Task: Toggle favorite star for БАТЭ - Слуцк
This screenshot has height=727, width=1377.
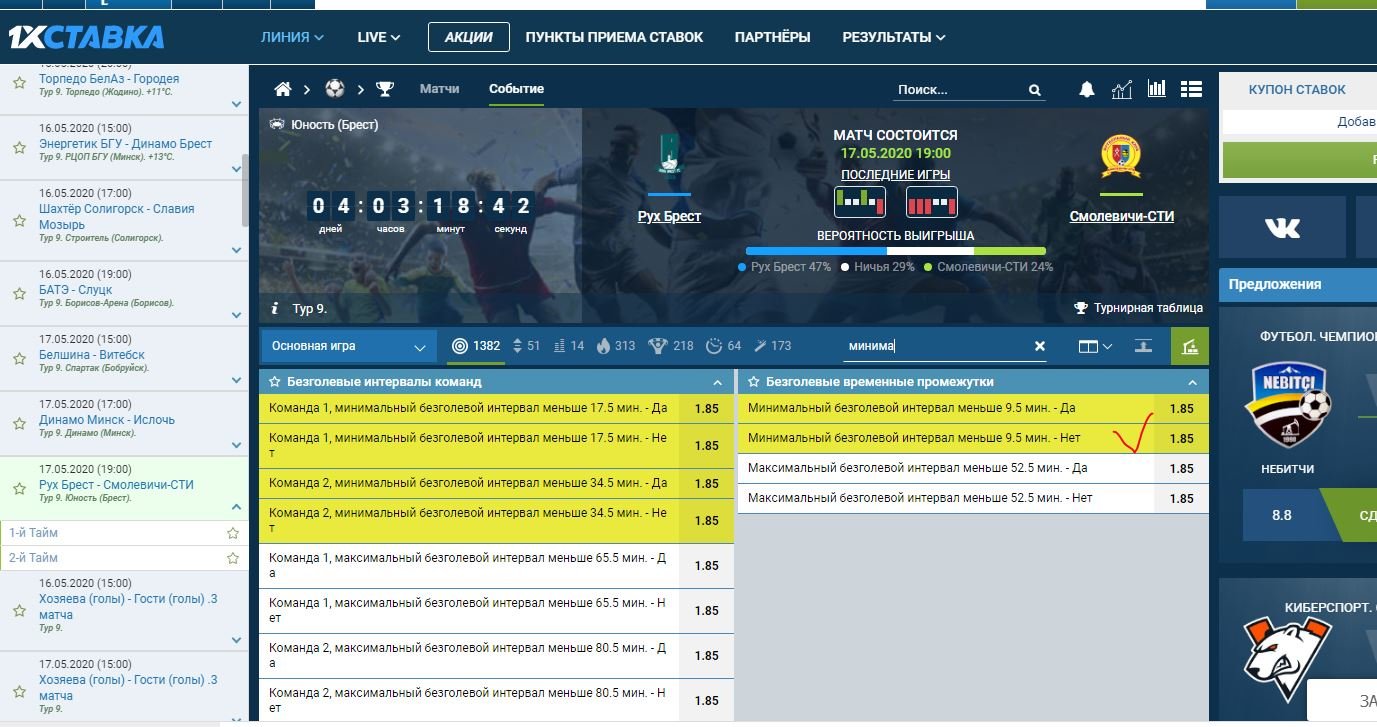Action: [x=19, y=294]
